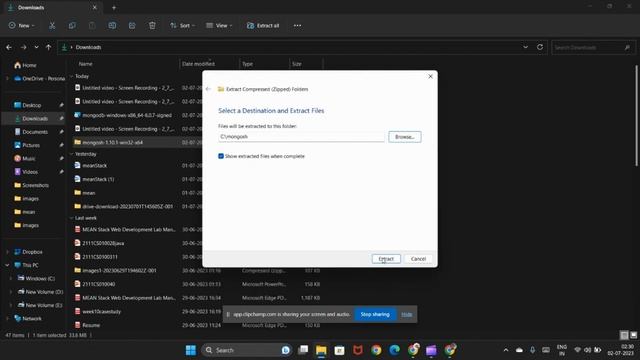The height and width of the screenshot is (360, 640).
Task: Switch to the details view button
Action: pyautogui.click(x=624, y=335)
